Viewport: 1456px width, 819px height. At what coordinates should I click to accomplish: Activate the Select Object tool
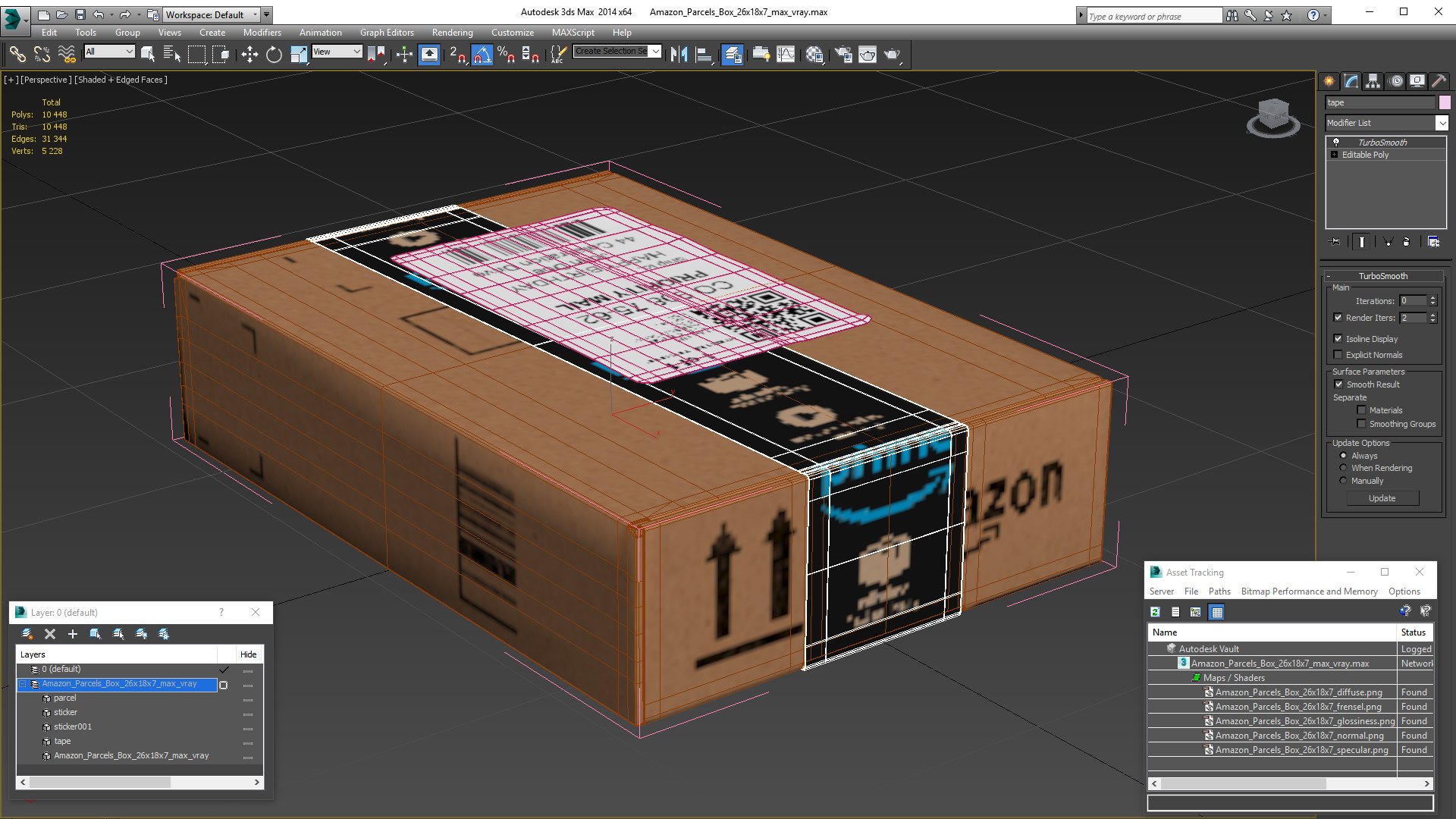[148, 54]
